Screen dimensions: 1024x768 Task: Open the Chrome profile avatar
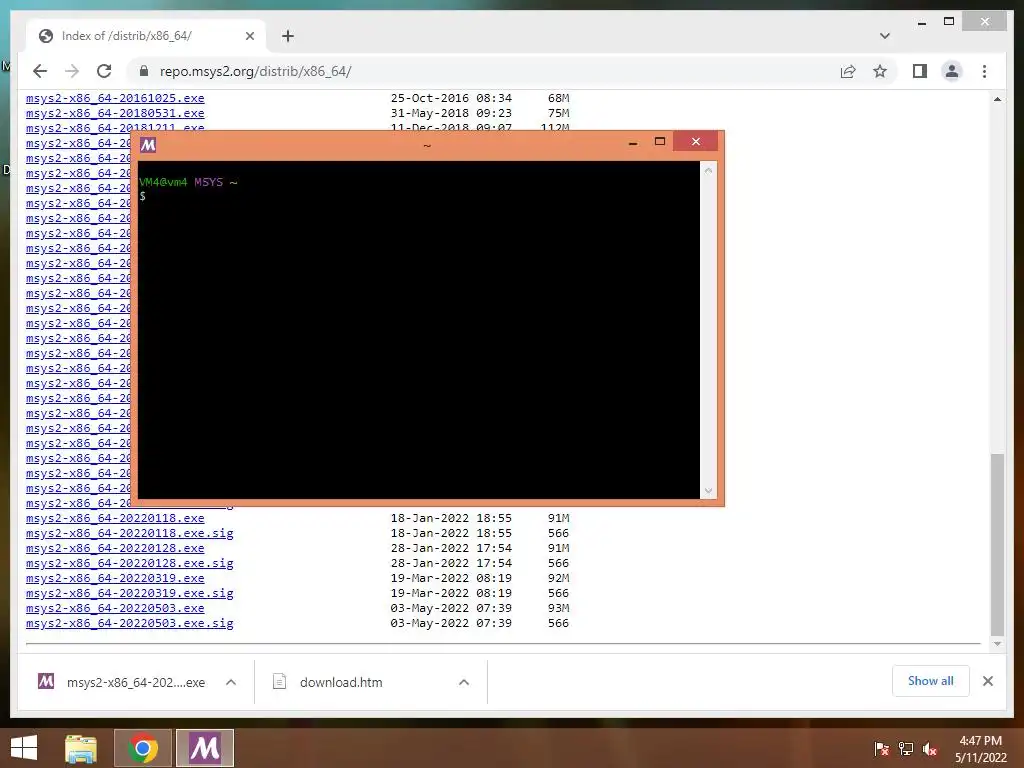tap(952, 71)
